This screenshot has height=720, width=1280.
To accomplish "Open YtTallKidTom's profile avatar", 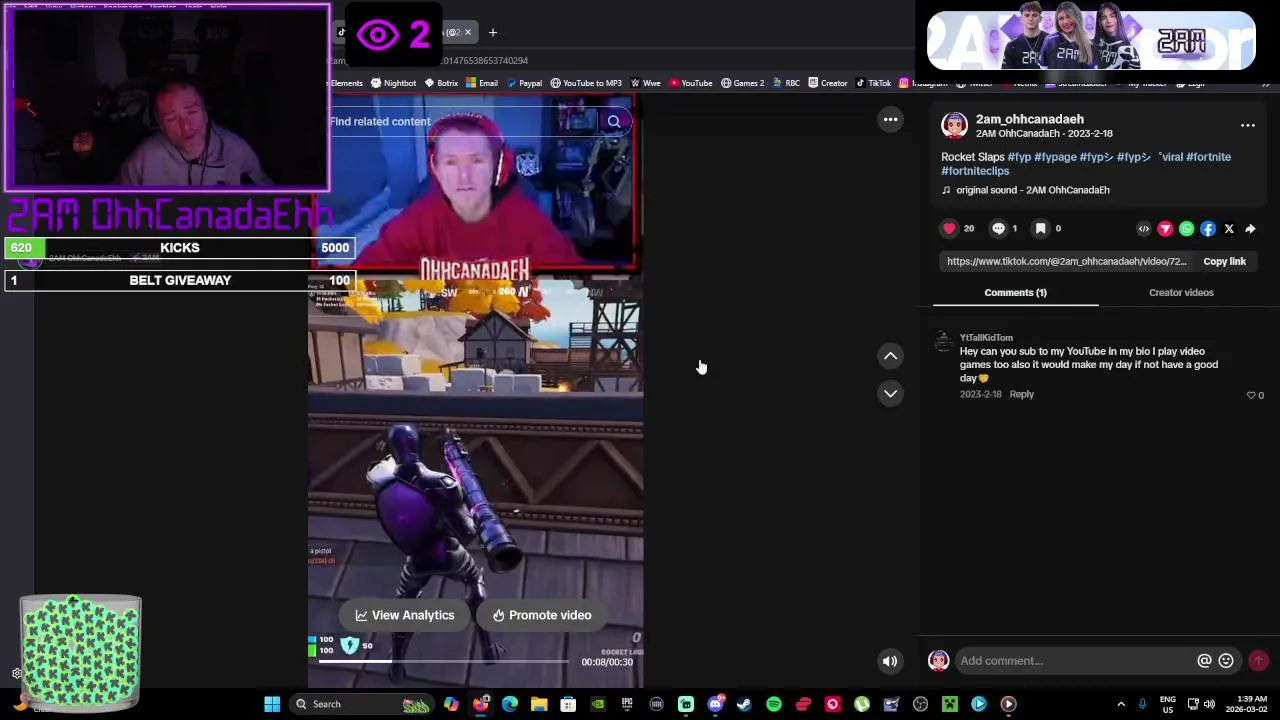I will 943,342.
